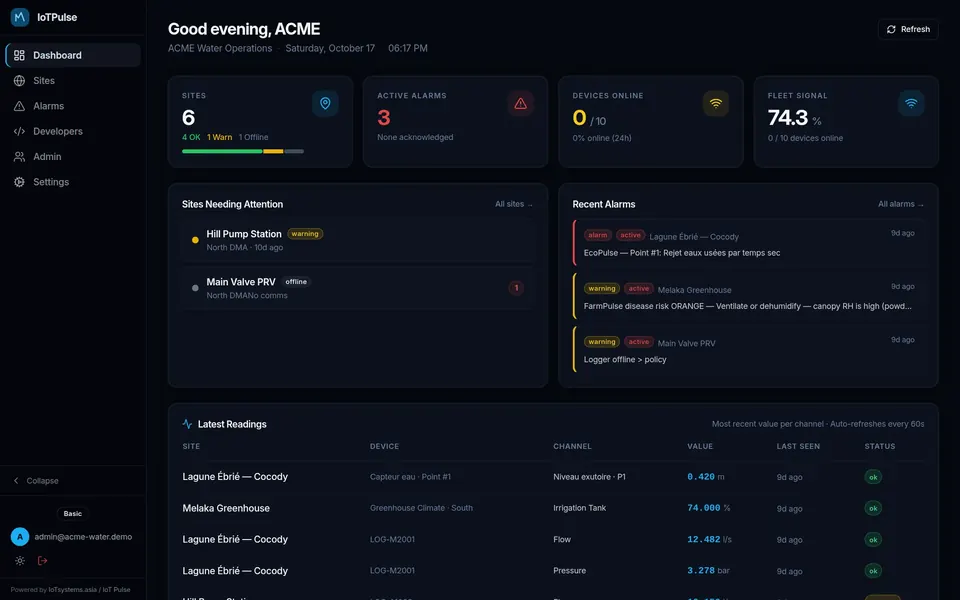The image size is (960, 600).
Task: Open the Logger offline > policy alarm
Action: pyautogui.click(x=748, y=350)
